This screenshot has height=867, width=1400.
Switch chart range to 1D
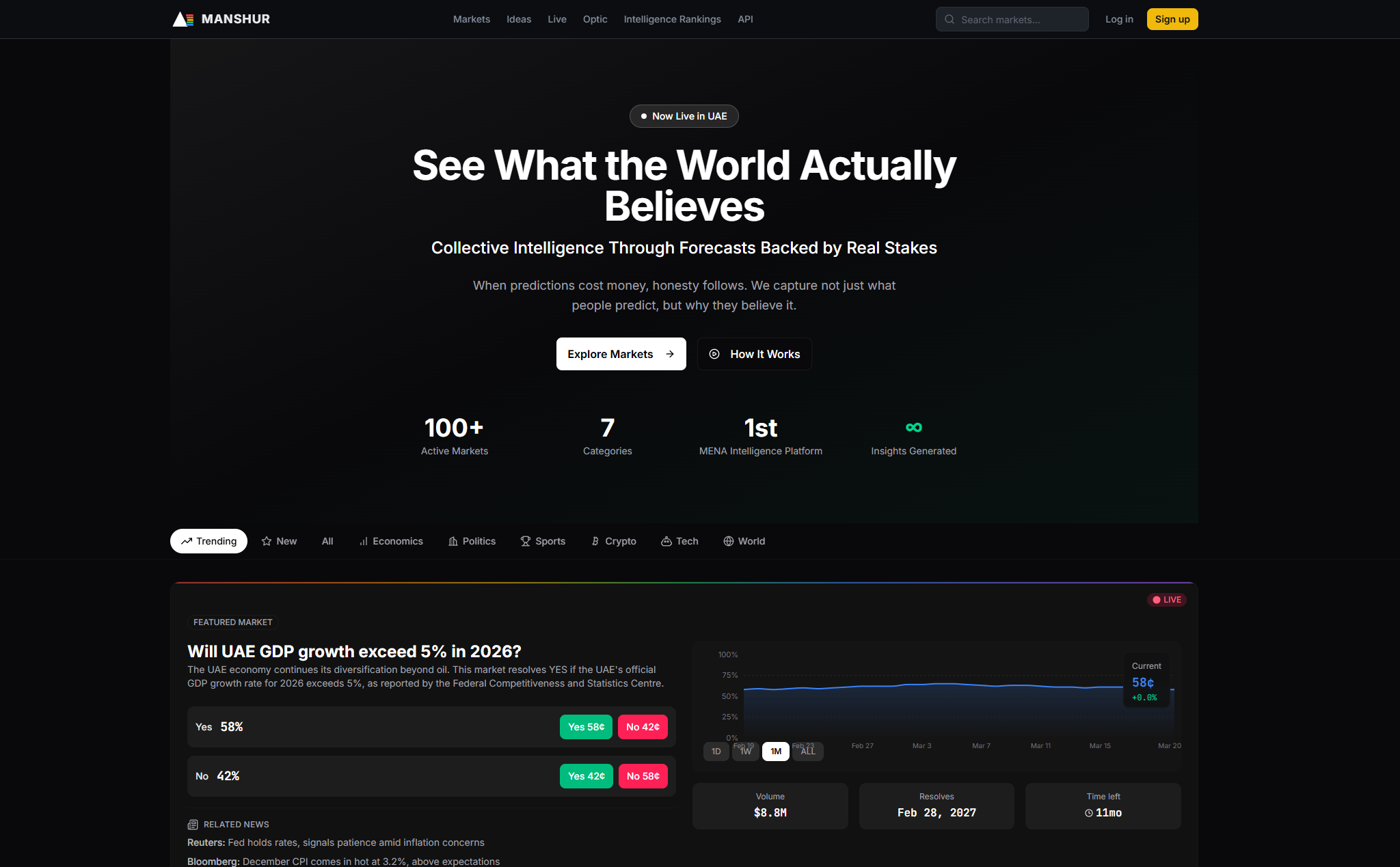pos(716,752)
